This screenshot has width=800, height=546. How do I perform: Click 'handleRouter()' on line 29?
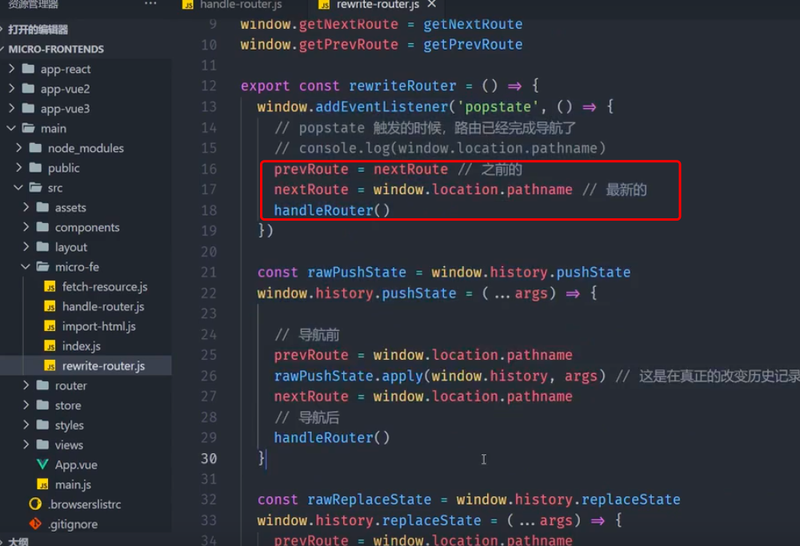pos(332,437)
